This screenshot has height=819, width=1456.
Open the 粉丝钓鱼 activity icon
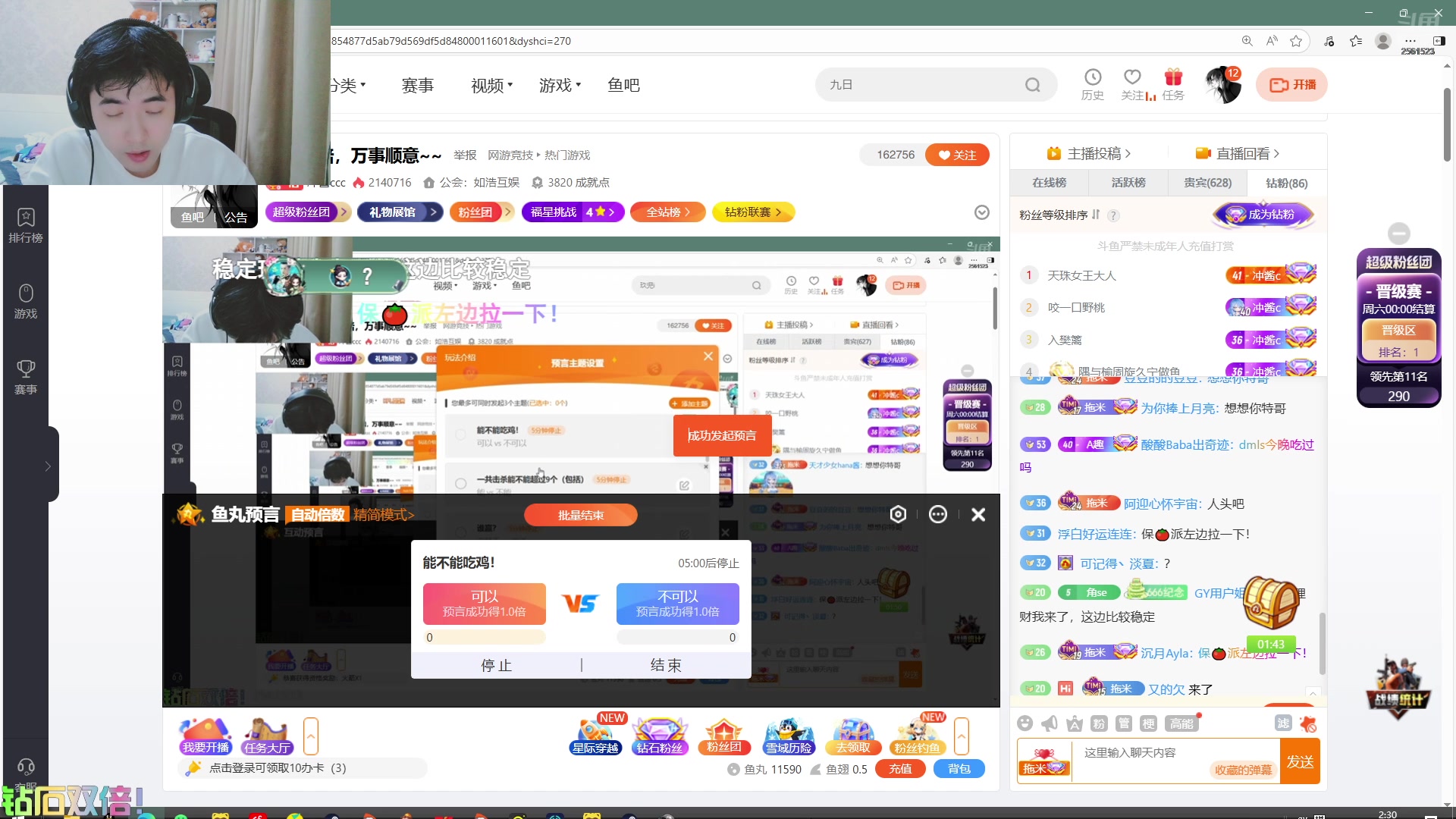(917, 736)
